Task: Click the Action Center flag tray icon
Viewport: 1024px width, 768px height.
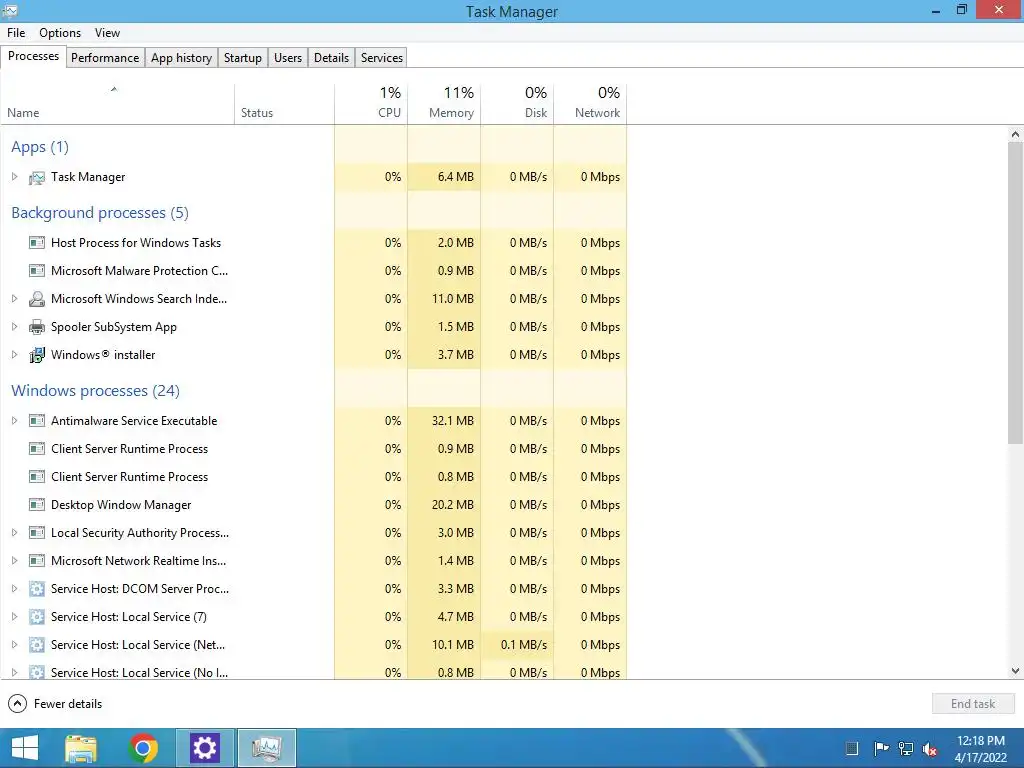Action: [x=881, y=748]
